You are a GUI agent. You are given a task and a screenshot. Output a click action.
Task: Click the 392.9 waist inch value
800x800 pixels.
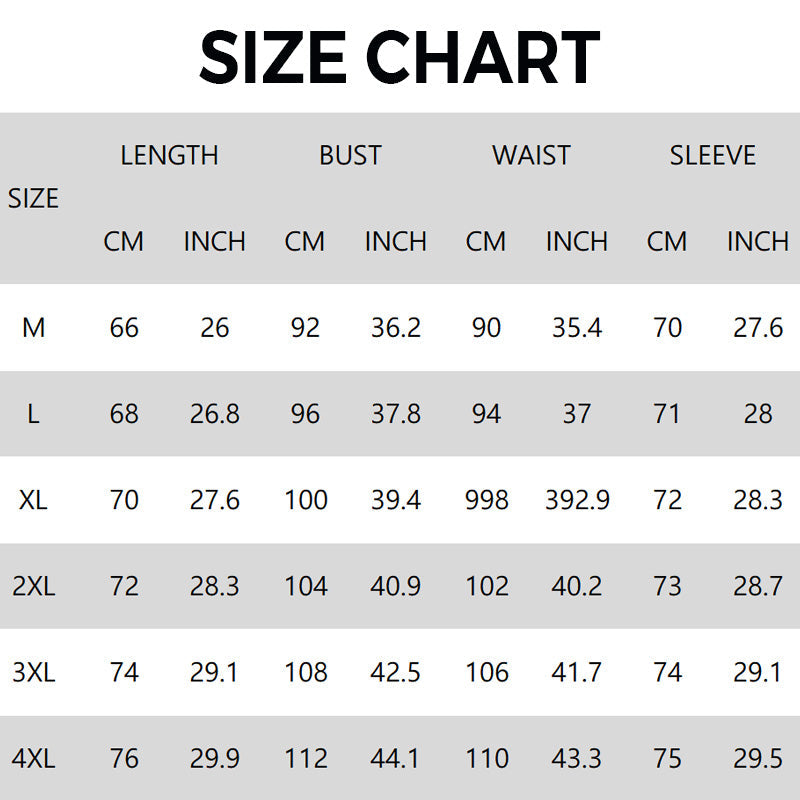[x=577, y=499]
